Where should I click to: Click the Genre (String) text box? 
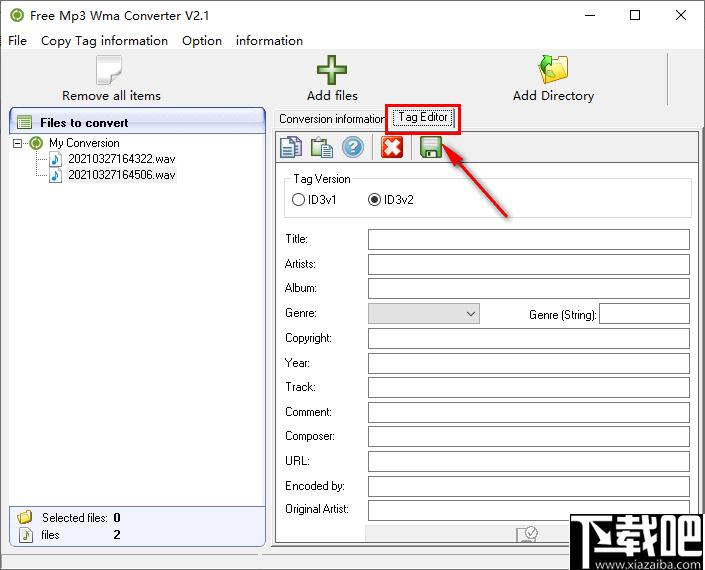(644, 314)
